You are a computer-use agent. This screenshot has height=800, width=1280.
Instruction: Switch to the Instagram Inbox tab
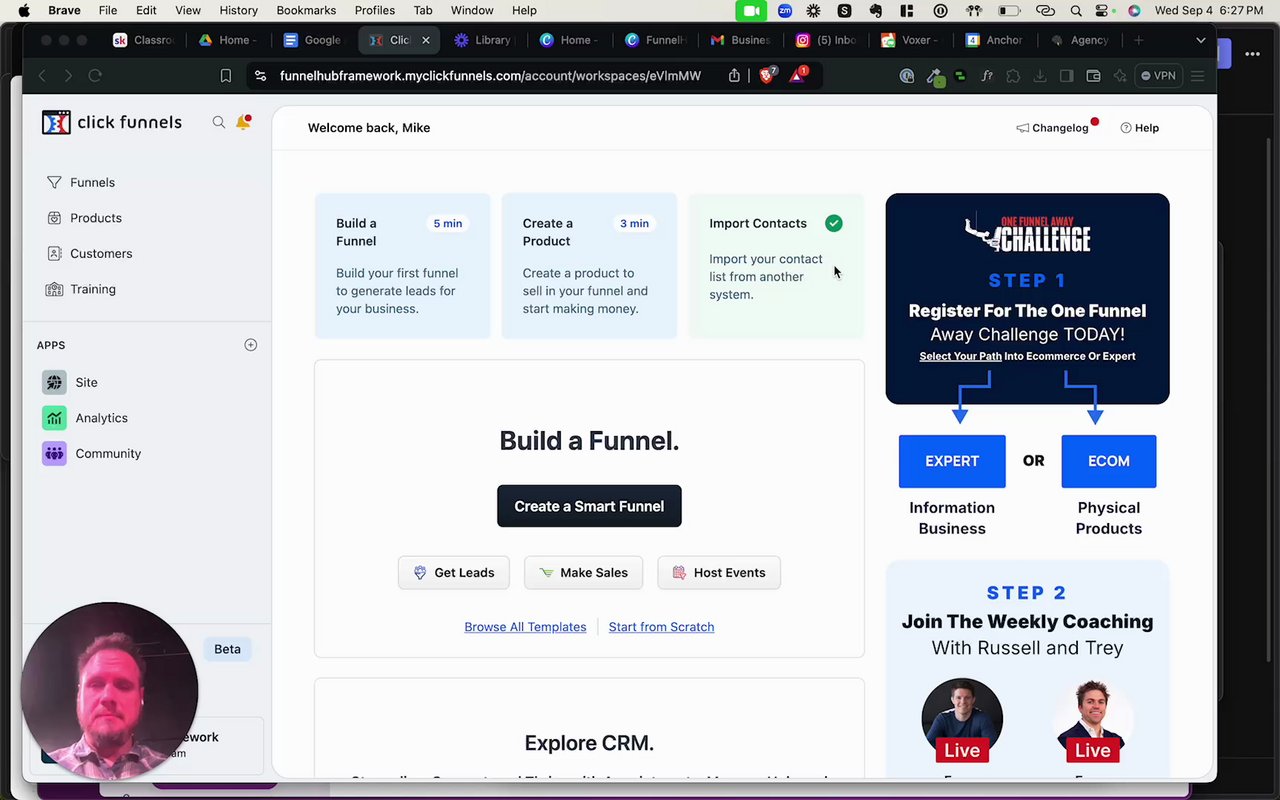point(826,40)
